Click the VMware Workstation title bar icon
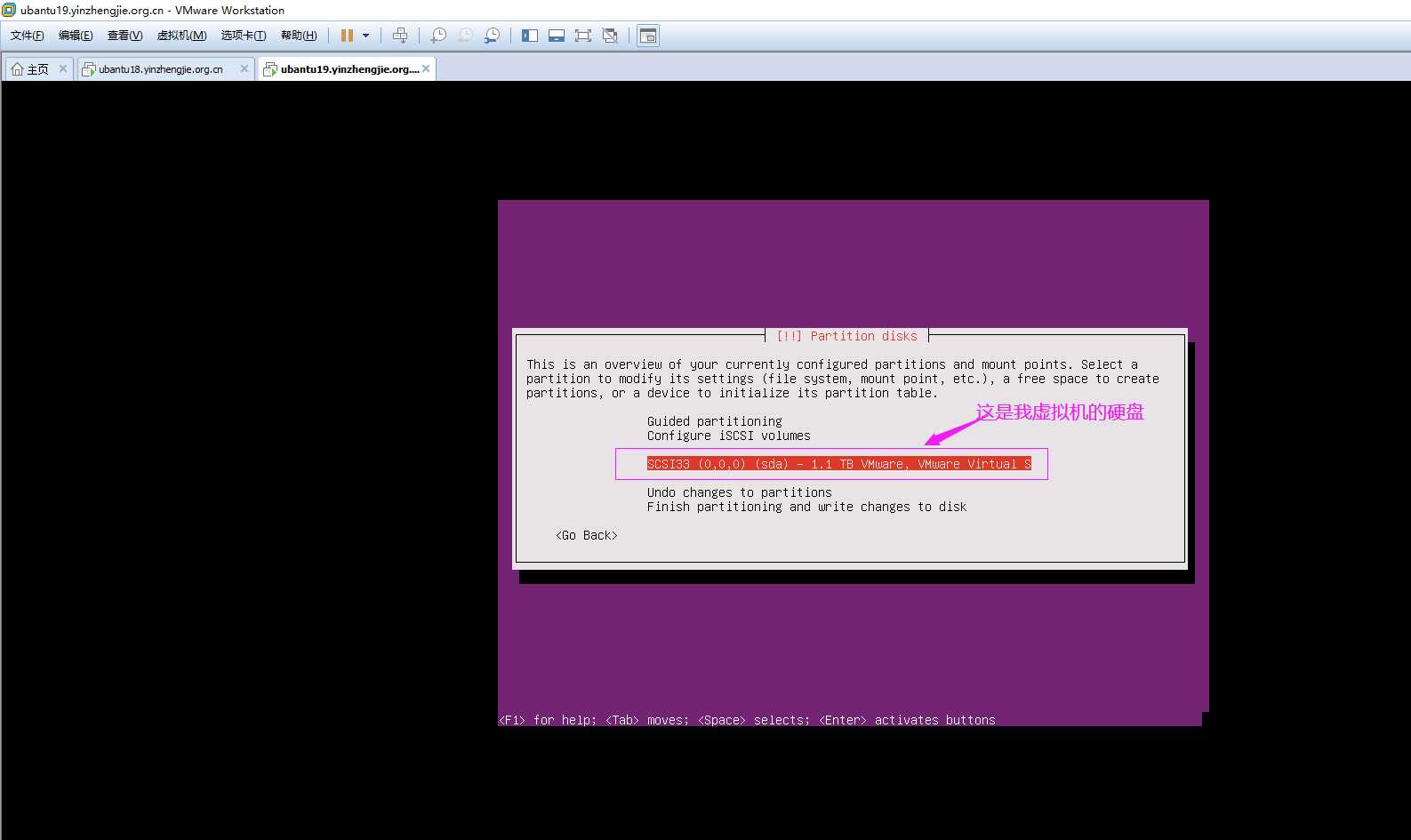Viewport: 1411px width, 840px height. pos(9,10)
